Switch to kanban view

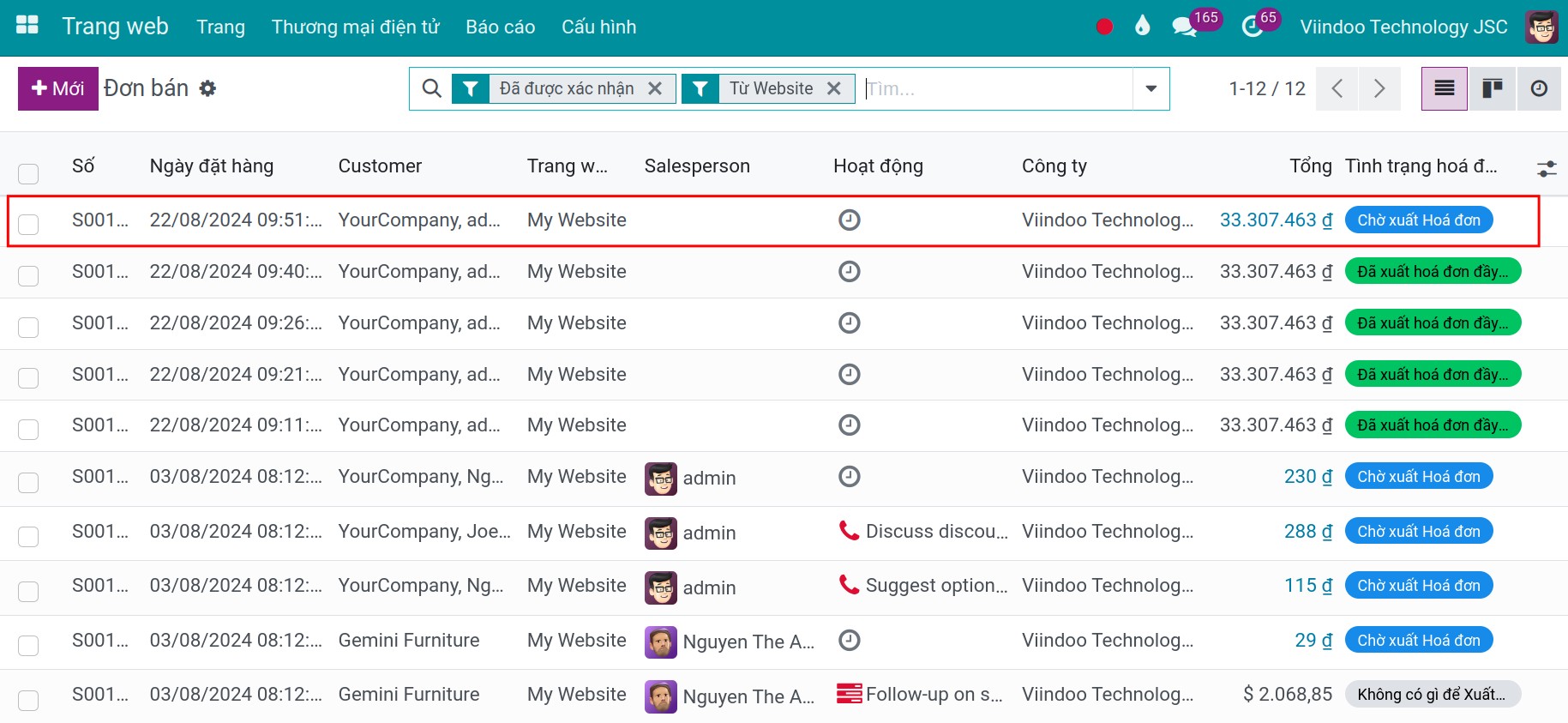1493,88
